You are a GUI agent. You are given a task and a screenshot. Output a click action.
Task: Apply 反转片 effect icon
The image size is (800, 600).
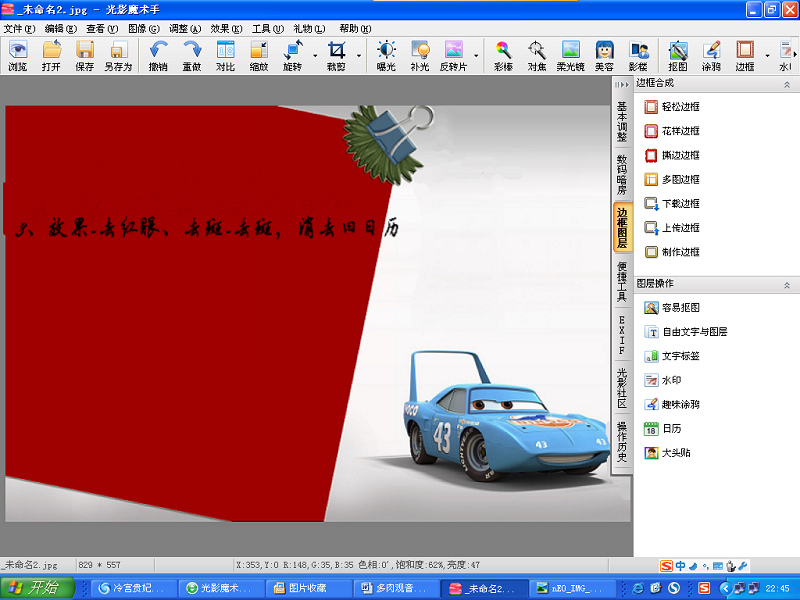[454, 56]
